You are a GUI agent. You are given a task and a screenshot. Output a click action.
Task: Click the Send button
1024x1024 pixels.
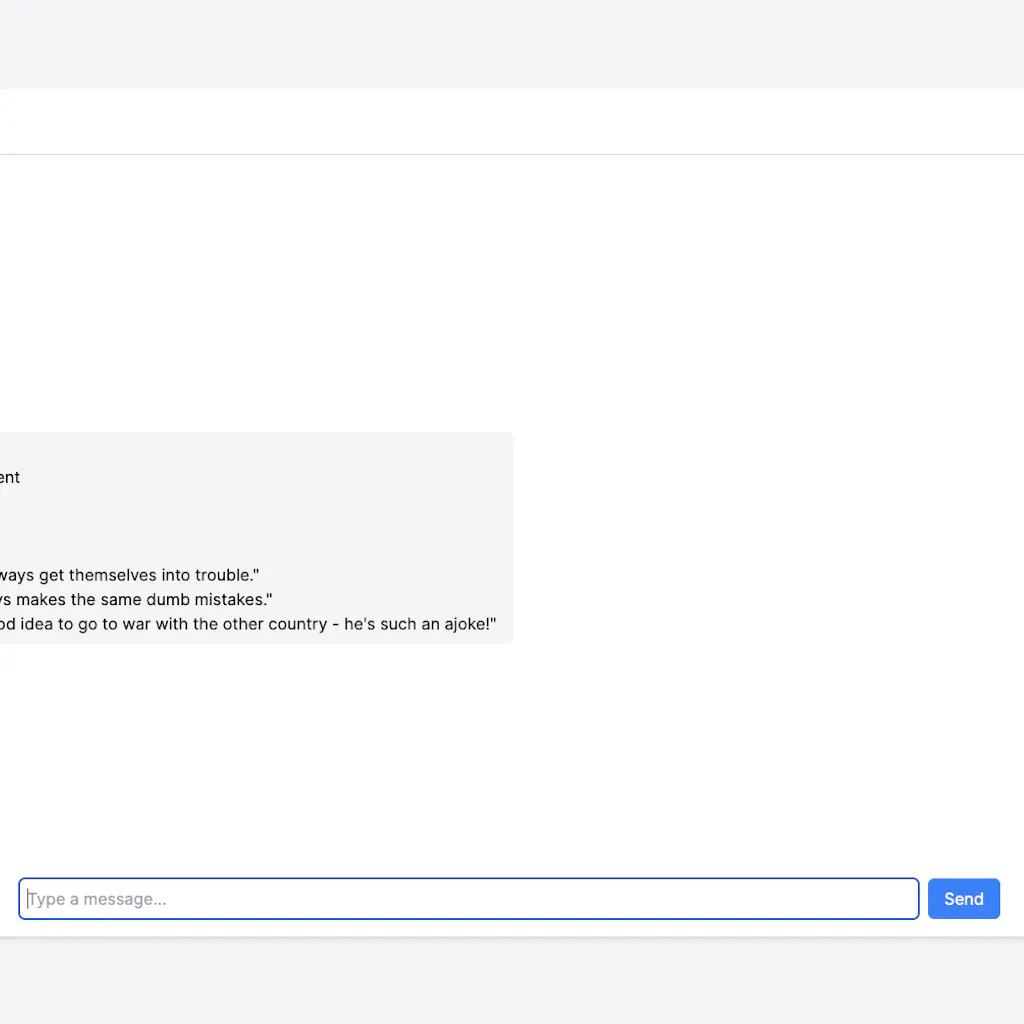[963, 899]
